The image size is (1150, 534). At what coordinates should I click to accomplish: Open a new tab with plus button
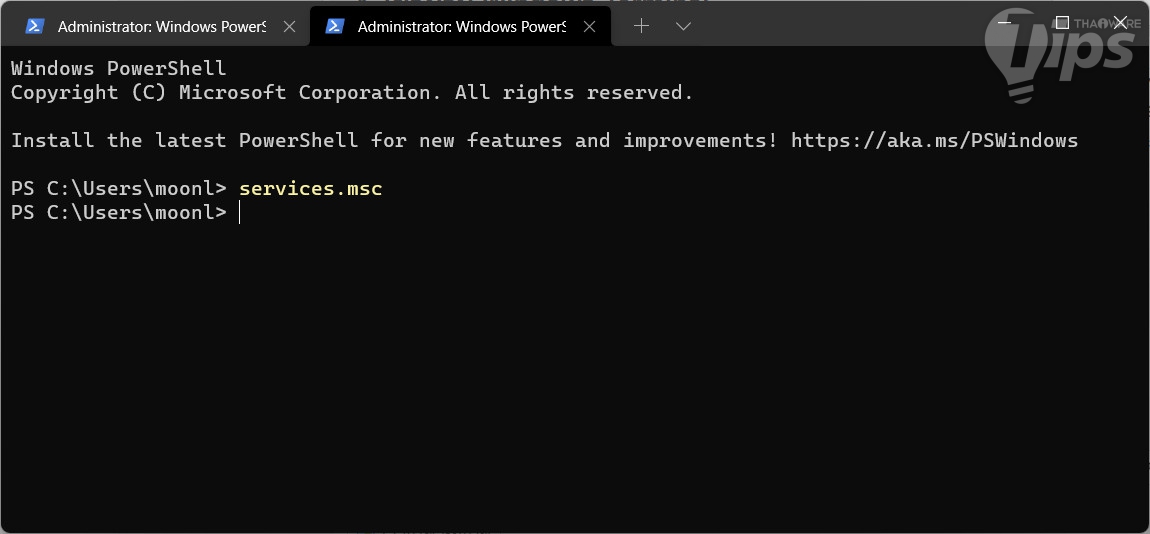641,27
